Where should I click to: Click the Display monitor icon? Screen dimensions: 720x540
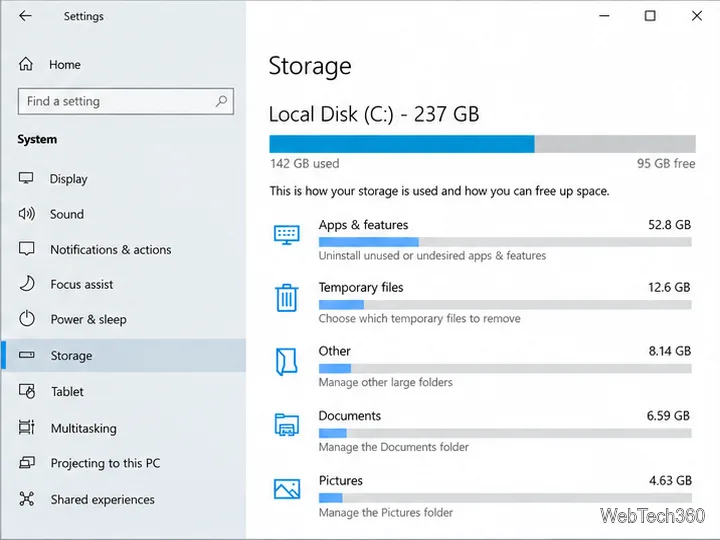26,178
